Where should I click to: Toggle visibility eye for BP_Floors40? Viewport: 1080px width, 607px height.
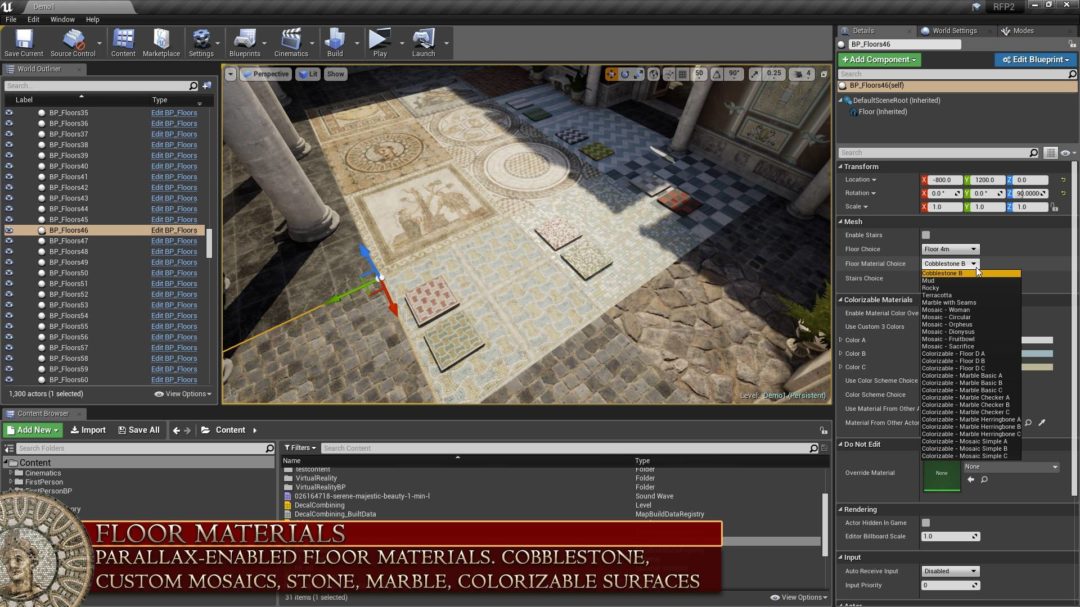point(9,166)
